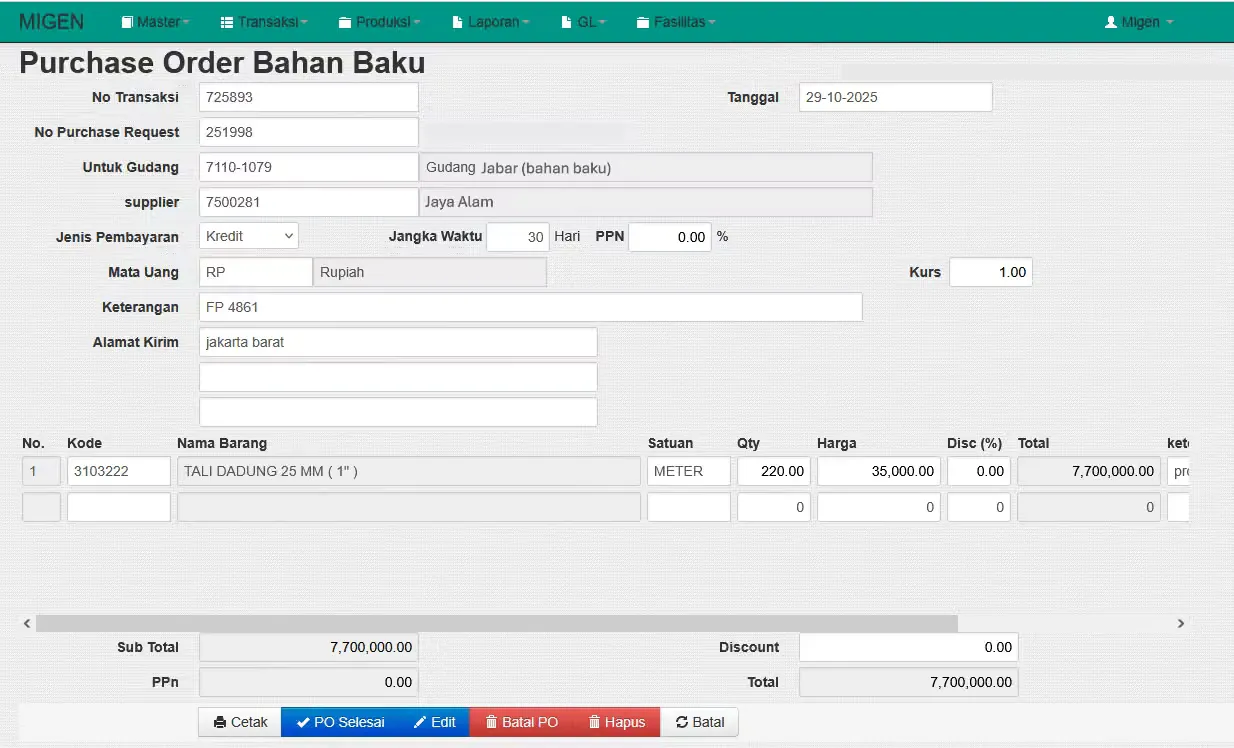This screenshot has width=1234, height=748.
Task: Open the Fasilitas menu
Action: [x=677, y=22]
